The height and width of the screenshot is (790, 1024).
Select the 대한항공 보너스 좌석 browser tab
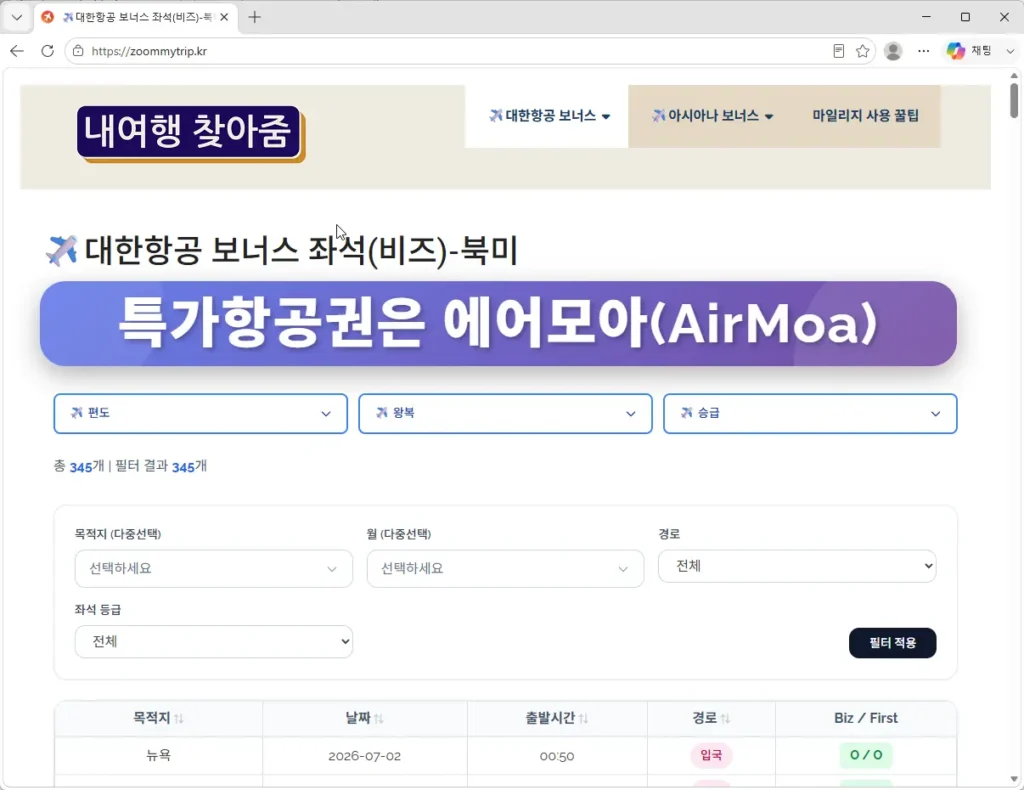click(x=135, y=17)
